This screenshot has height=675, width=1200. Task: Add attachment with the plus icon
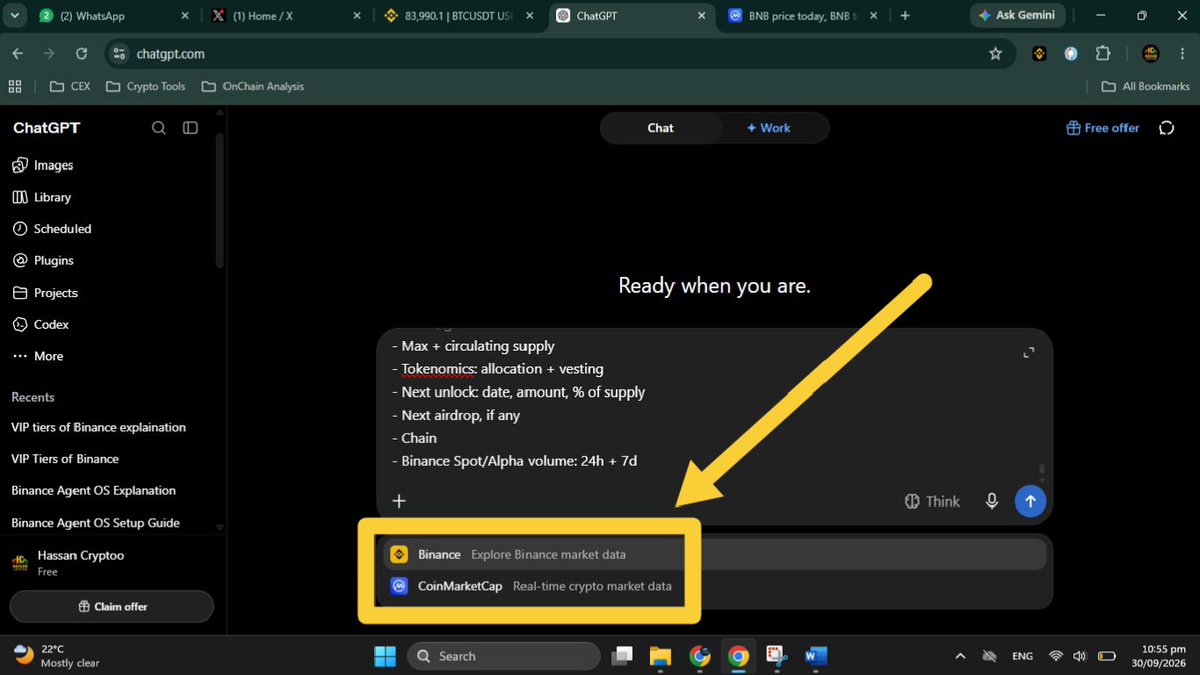tap(399, 501)
